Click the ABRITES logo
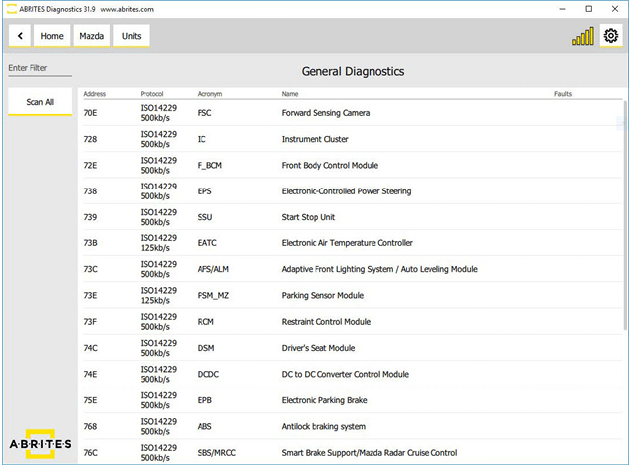The height and width of the screenshot is (465, 631). [40, 443]
